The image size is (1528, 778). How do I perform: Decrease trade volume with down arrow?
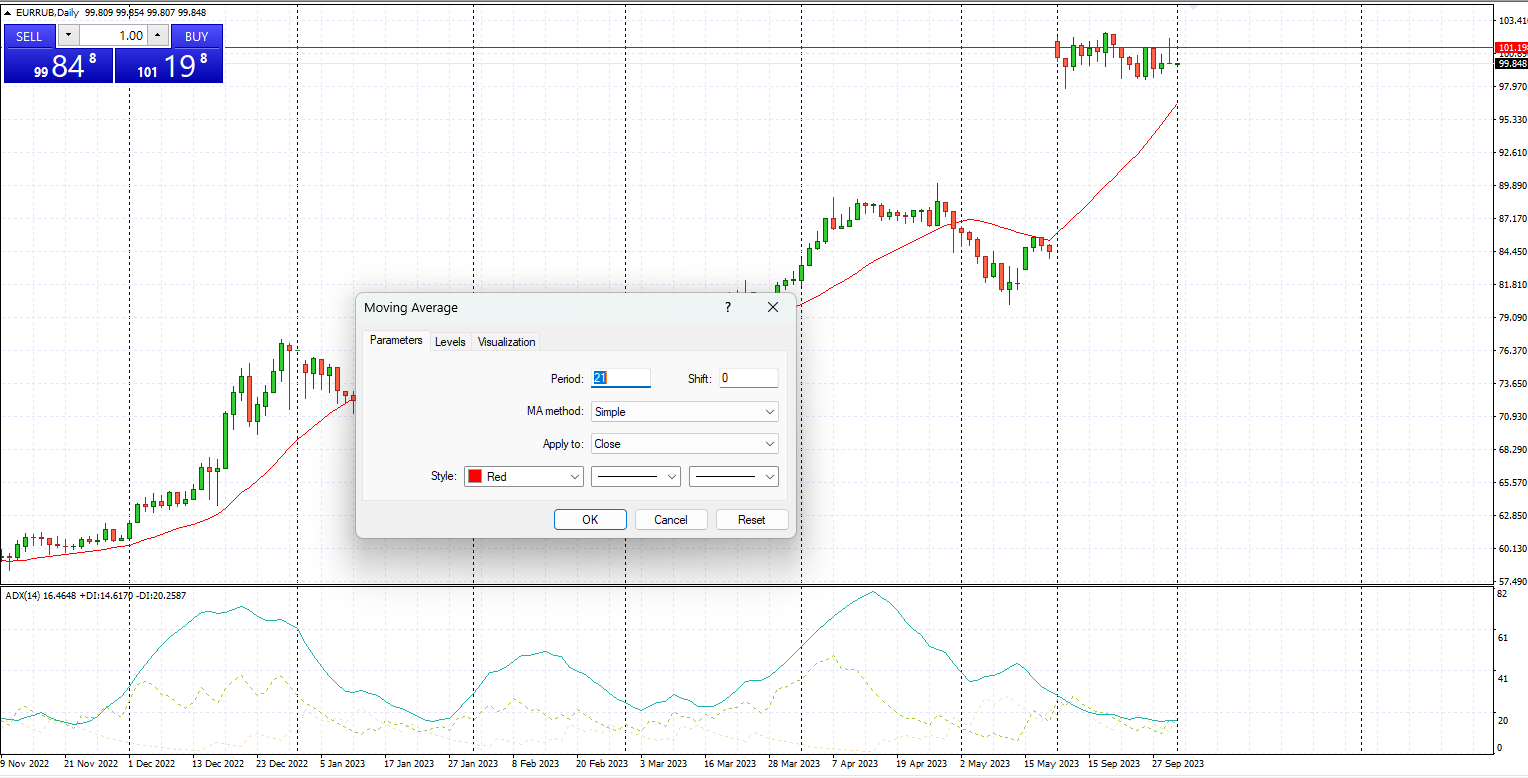(x=67, y=36)
